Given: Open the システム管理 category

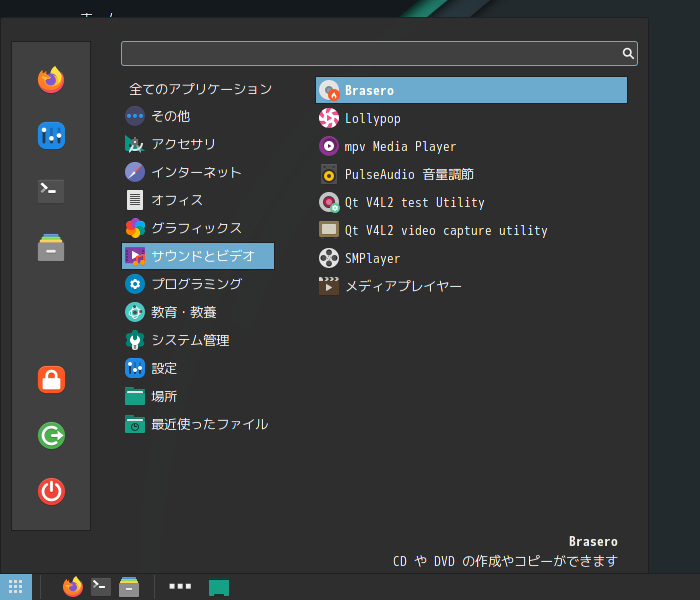Looking at the screenshot, I should tap(198, 340).
